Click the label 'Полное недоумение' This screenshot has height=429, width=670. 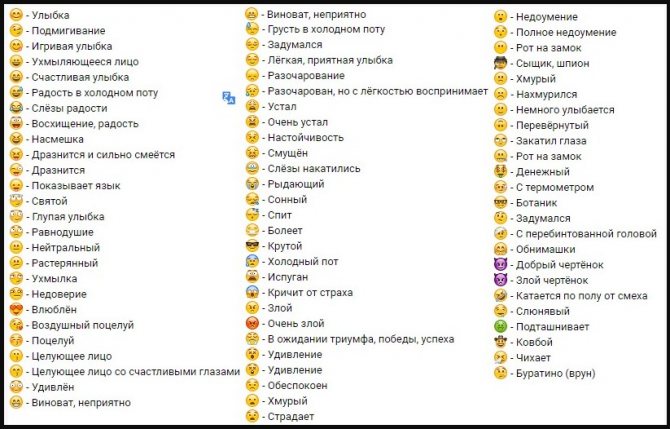tap(566, 32)
